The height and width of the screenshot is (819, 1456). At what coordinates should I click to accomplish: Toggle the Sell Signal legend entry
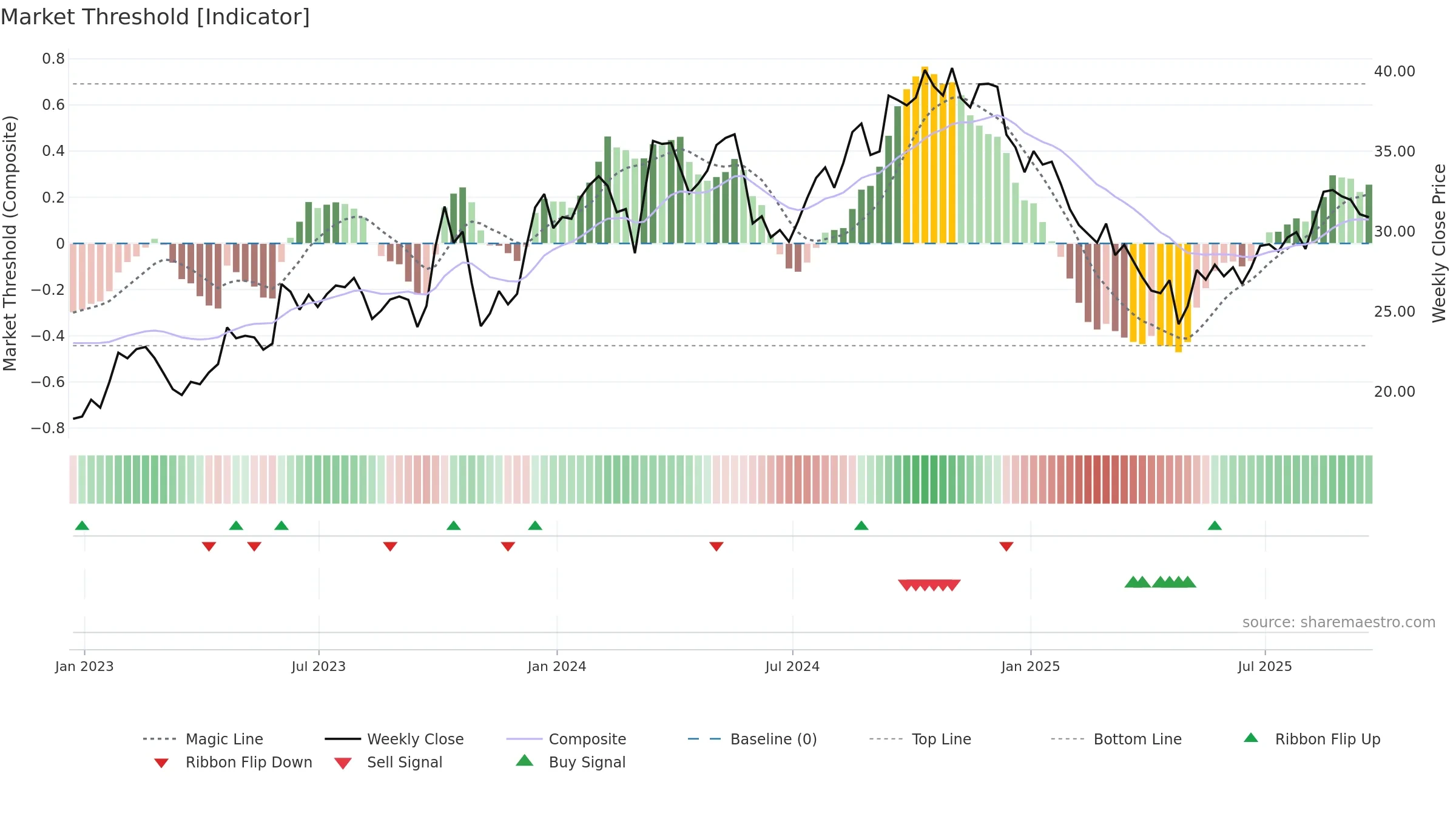tap(388, 762)
